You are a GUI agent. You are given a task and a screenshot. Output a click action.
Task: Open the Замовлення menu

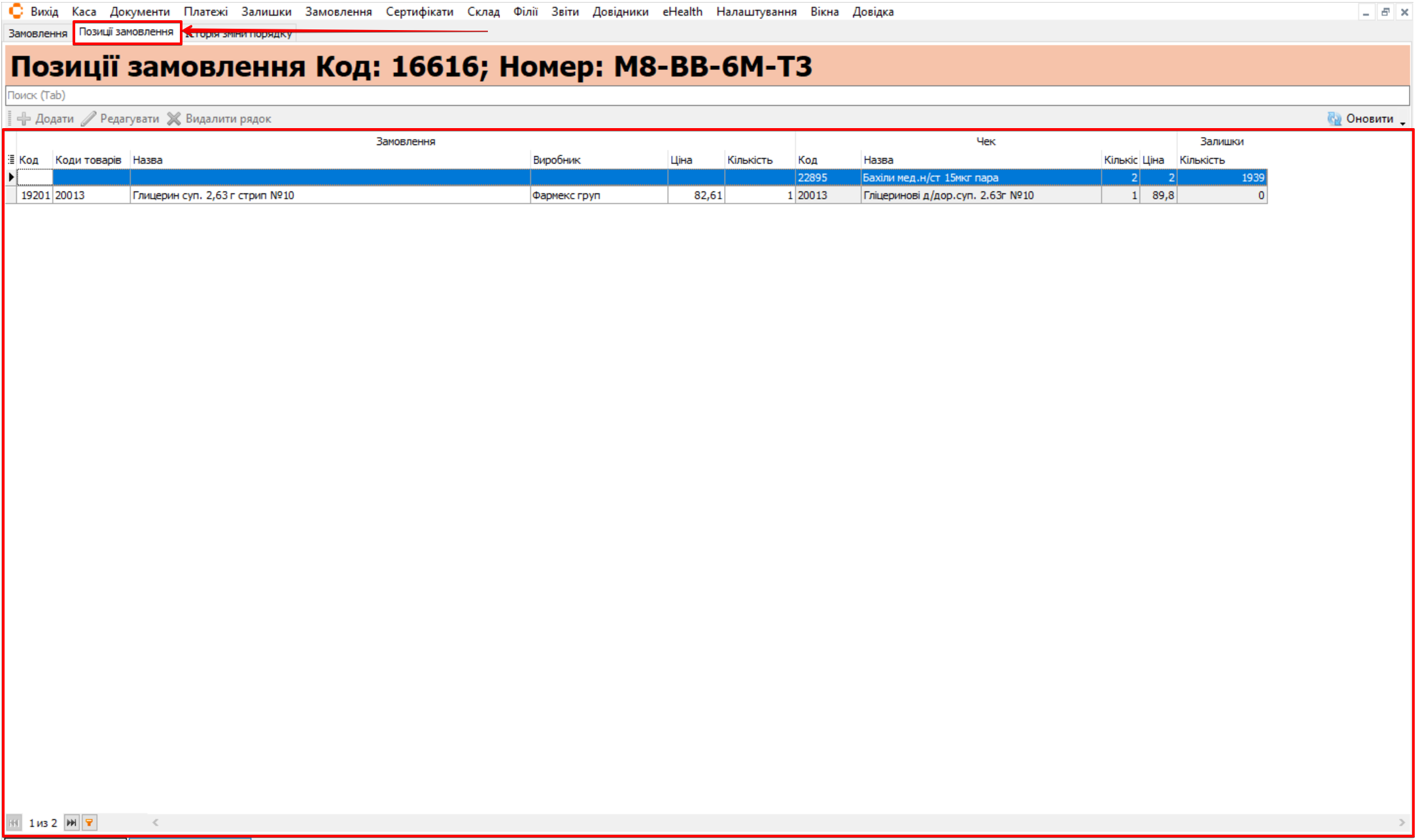tap(338, 12)
